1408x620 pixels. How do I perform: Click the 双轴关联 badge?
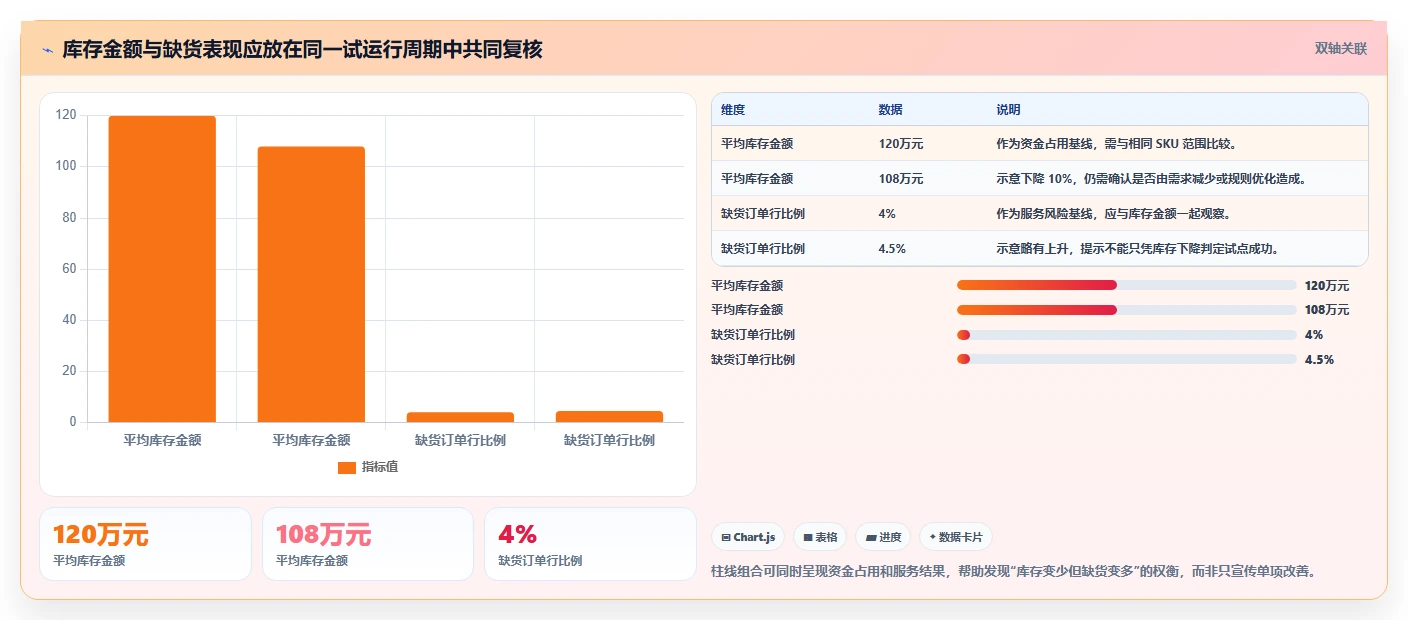tap(1340, 48)
